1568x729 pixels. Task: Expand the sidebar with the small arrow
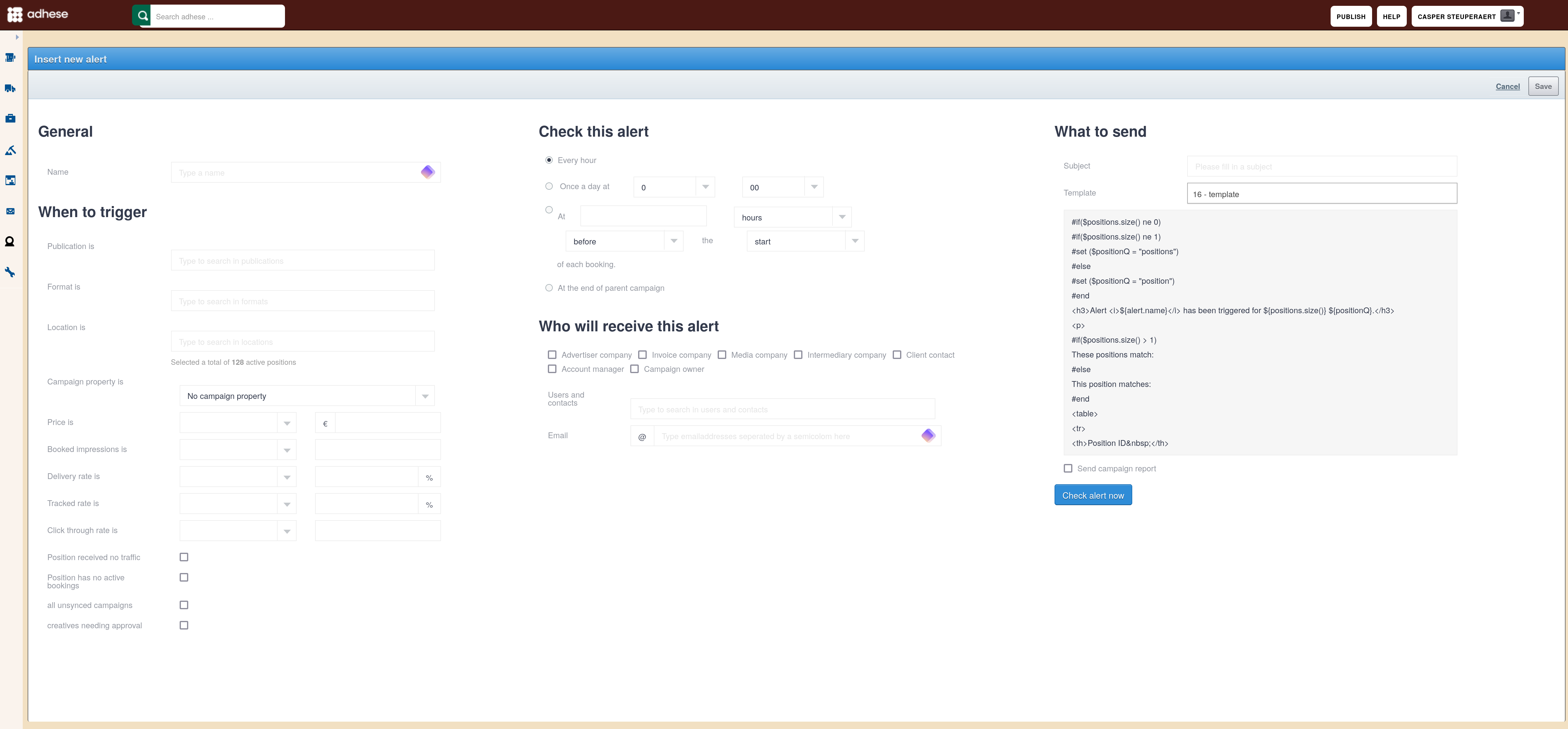[17, 37]
